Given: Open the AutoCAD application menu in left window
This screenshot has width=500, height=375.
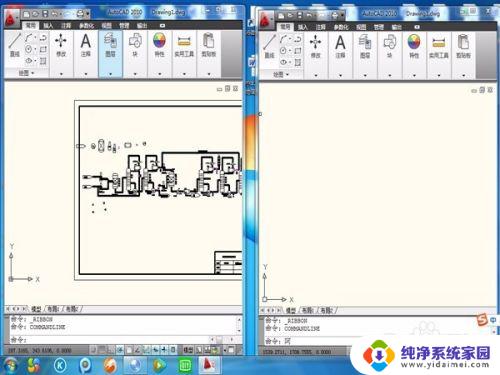Looking at the screenshot, I should pos(12,18).
